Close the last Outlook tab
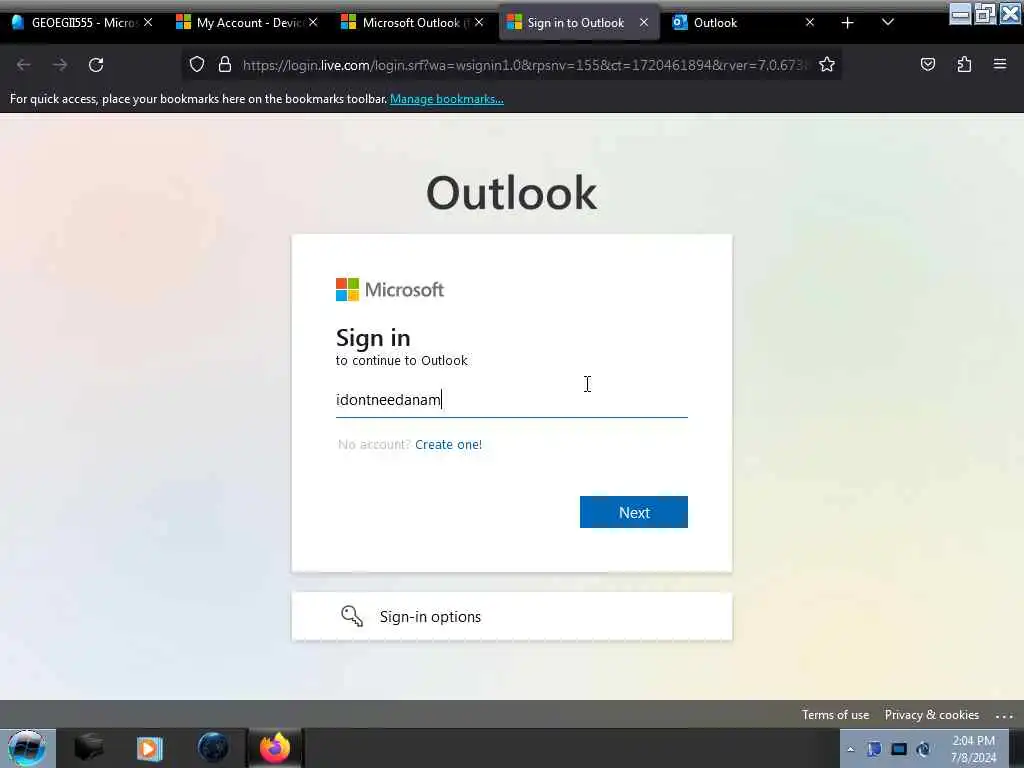Image resolution: width=1024 pixels, height=768 pixels. (810, 23)
